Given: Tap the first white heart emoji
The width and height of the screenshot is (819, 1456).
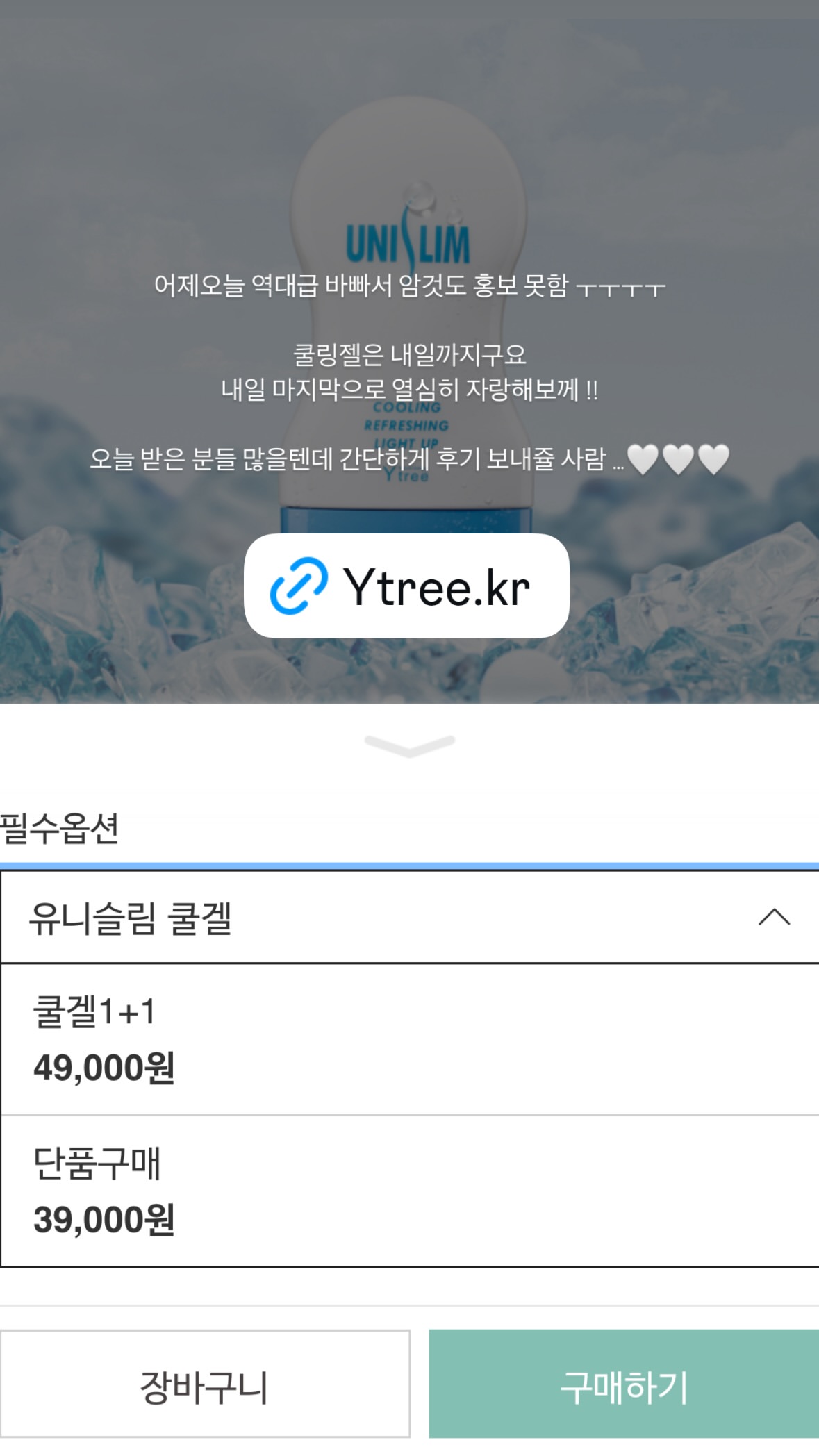Looking at the screenshot, I should pos(643,459).
